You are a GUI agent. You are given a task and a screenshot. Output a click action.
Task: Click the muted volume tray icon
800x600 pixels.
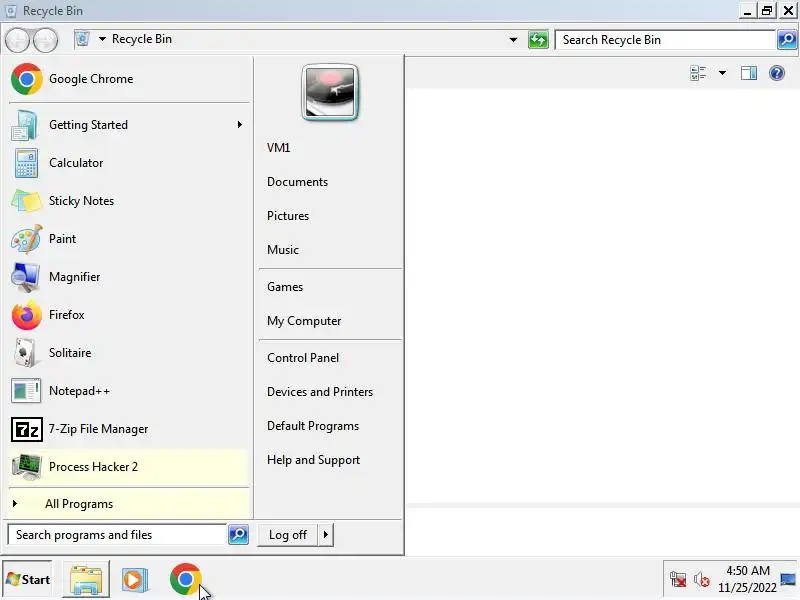tap(702, 580)
